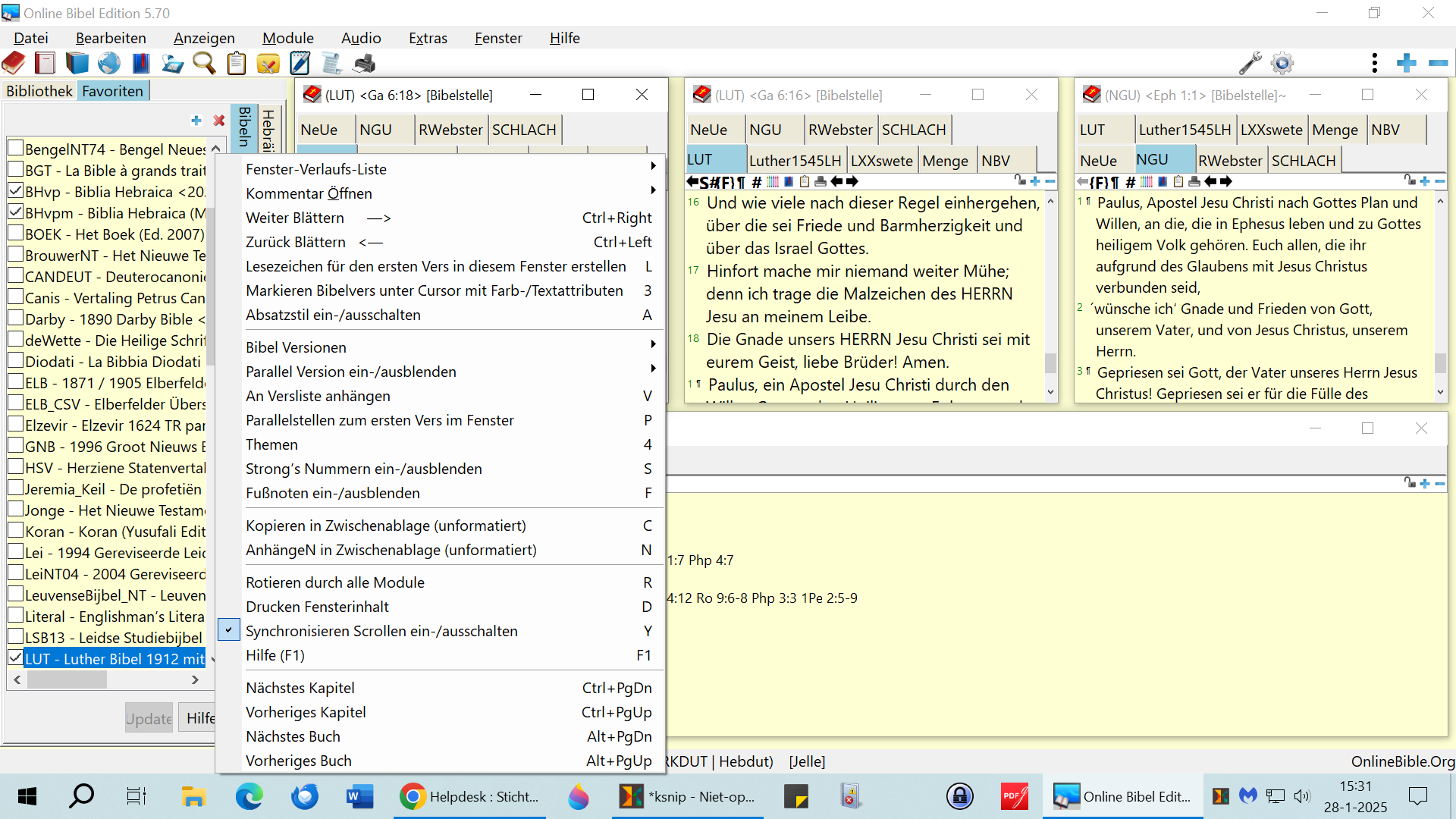Click the wrench tool icon near top right
This screenshot has width=1456, height=819.
(1250, 64)
